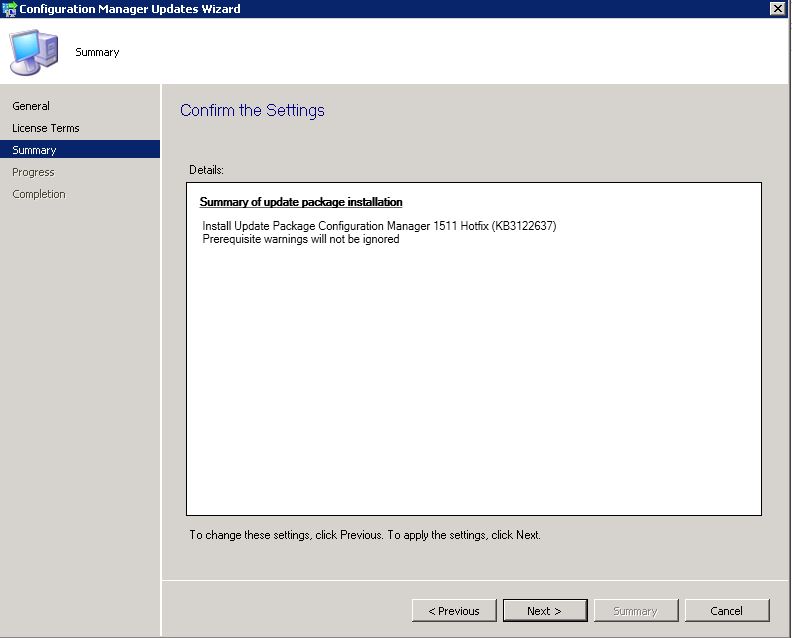Click the 'Confirm the Settings' heading
This screenshot has height=638, width=792.
[252, 111]
